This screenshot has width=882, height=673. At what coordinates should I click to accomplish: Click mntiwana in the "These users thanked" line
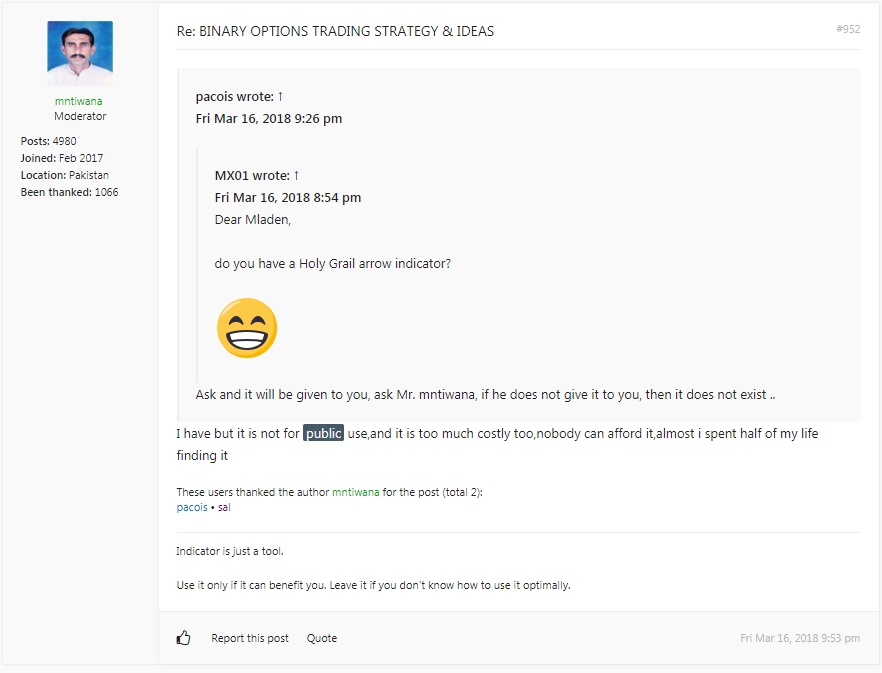coord(355,492)
